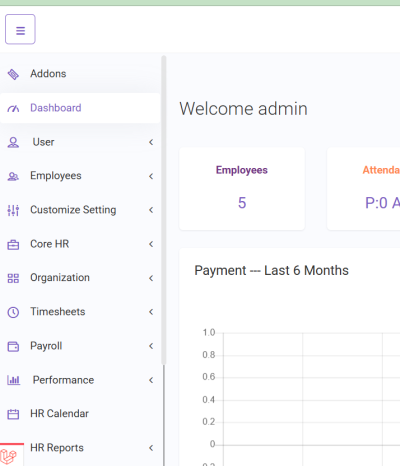Open the User menu label
Screen dimensions: 400x466
tap(43, 142)
